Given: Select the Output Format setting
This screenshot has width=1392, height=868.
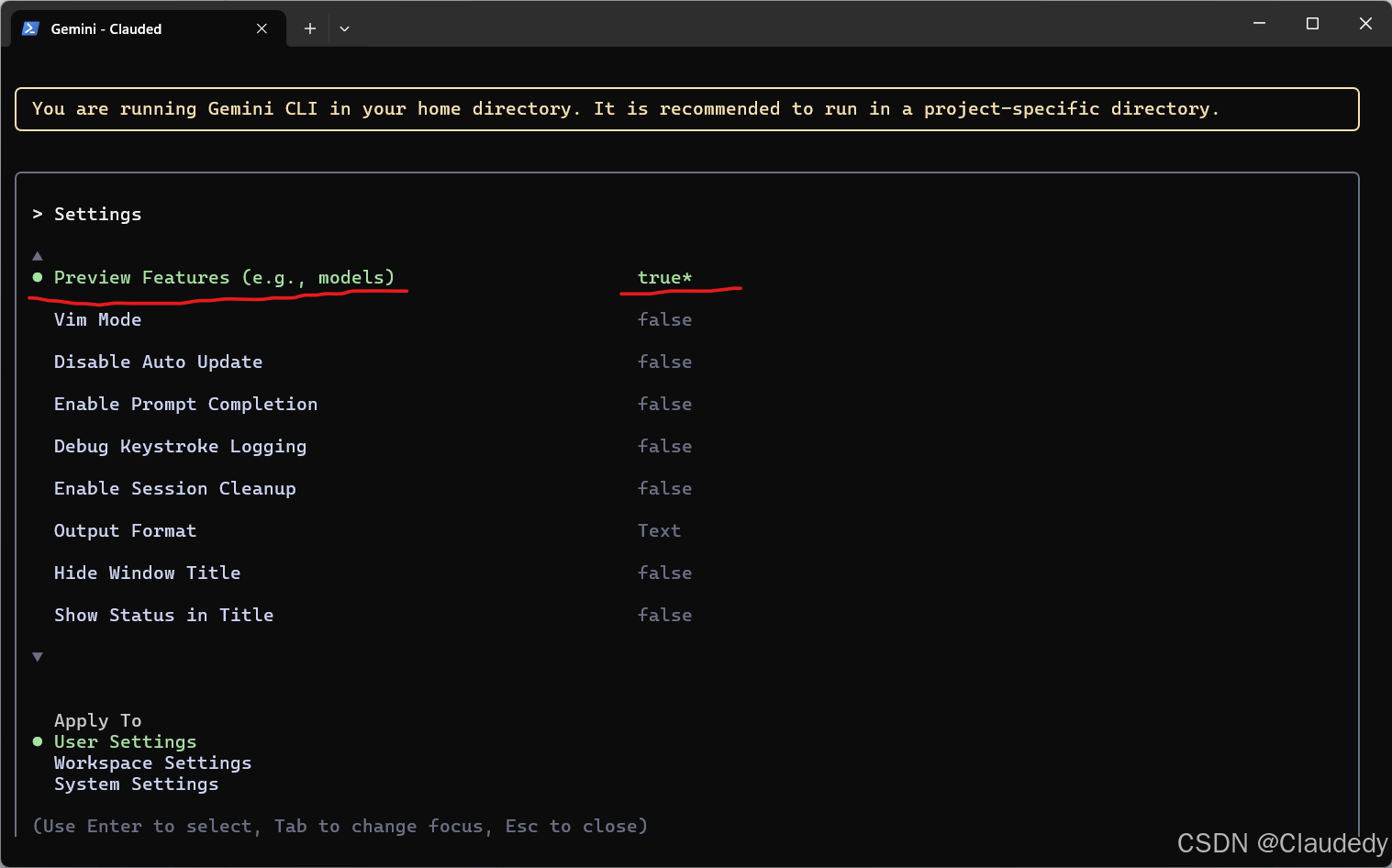Looking at the screenshot, I should [125, 530].
